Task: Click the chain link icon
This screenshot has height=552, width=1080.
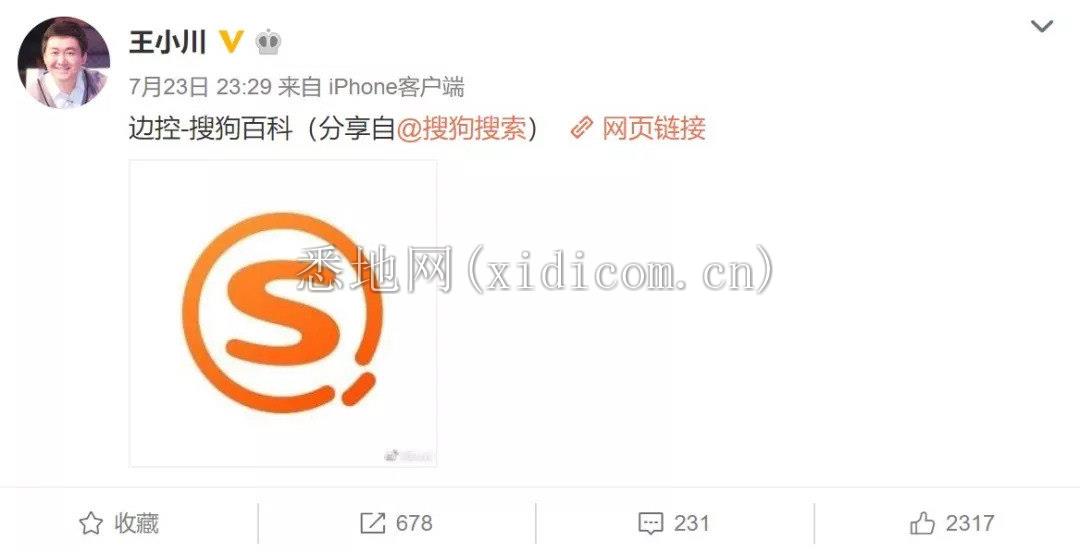Action: pos(582,129)
